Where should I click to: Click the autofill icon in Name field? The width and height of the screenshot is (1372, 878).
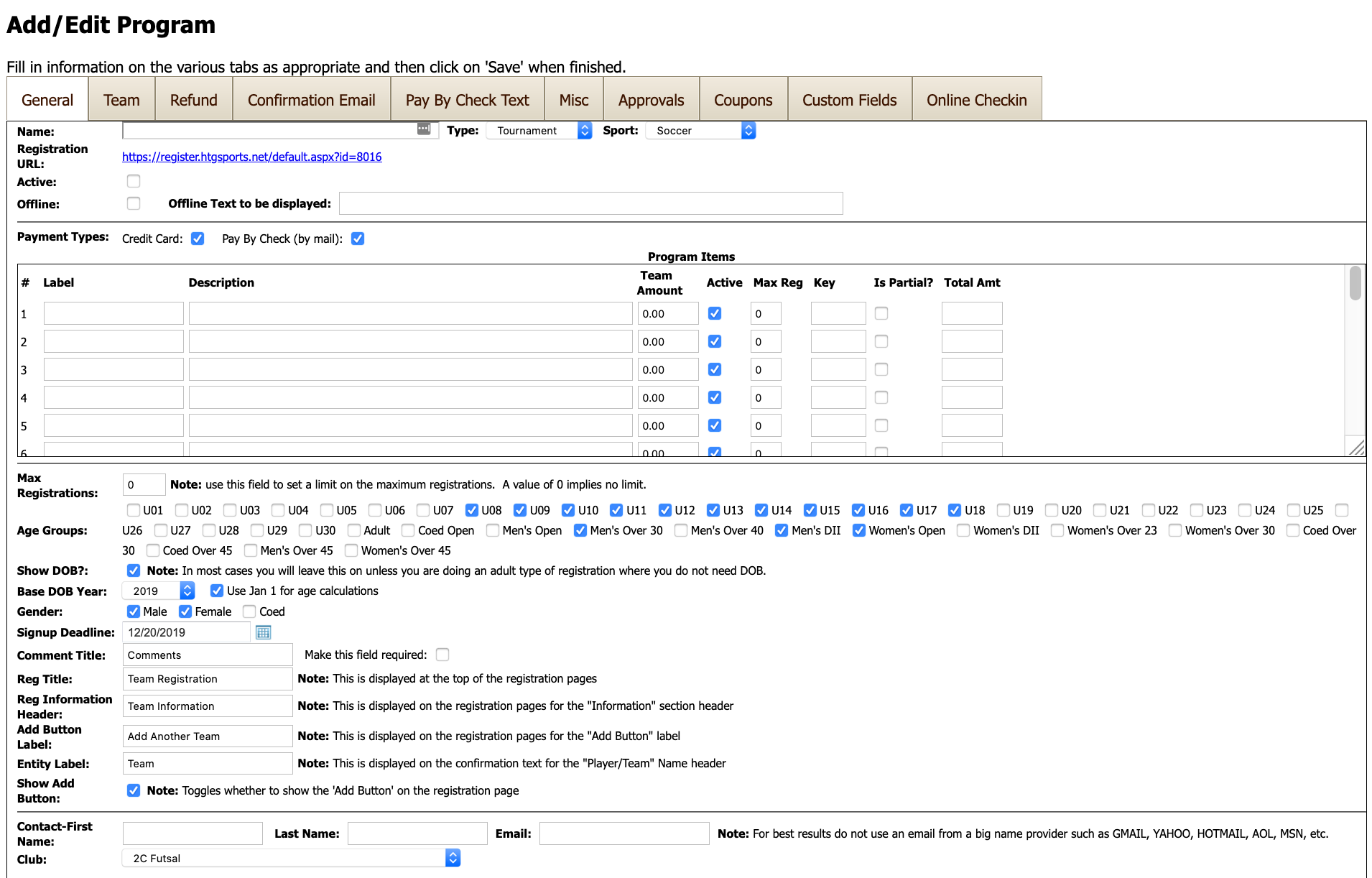(424, 129)
